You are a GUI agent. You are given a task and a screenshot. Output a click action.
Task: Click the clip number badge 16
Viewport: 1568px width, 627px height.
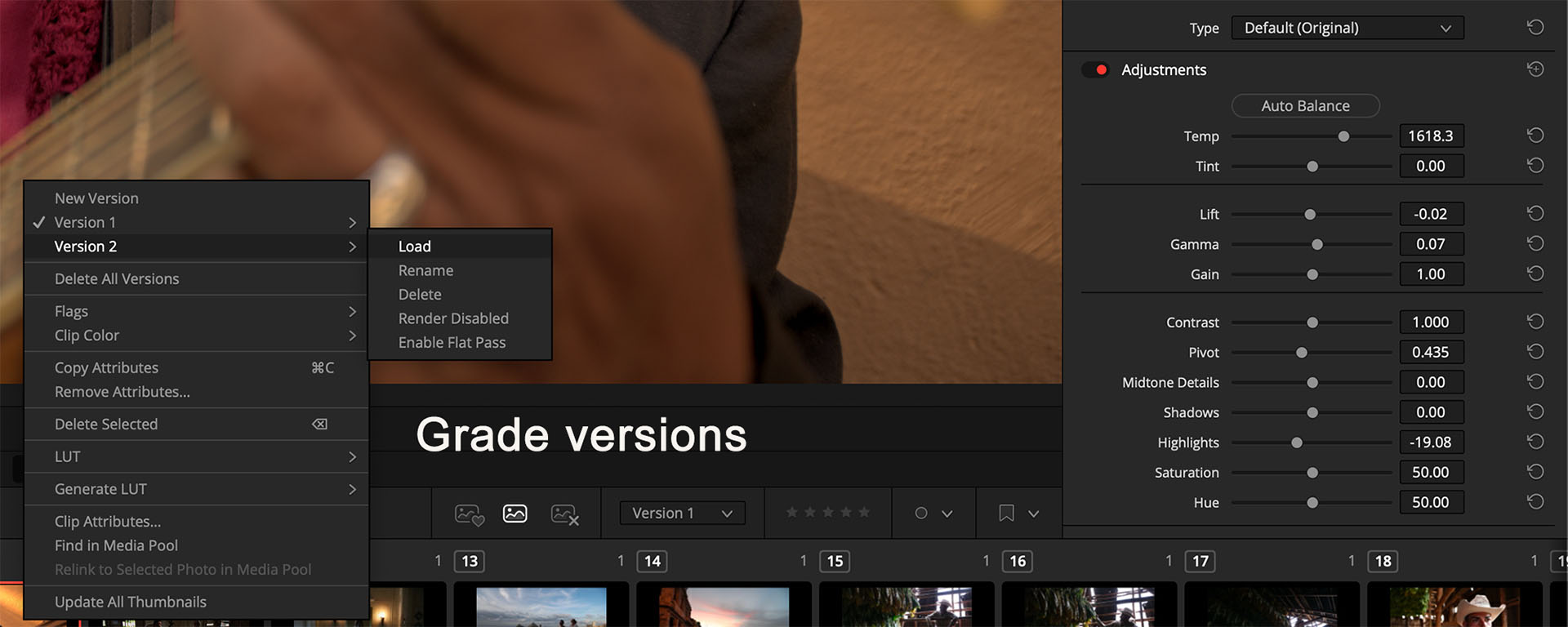[1018, 561]
